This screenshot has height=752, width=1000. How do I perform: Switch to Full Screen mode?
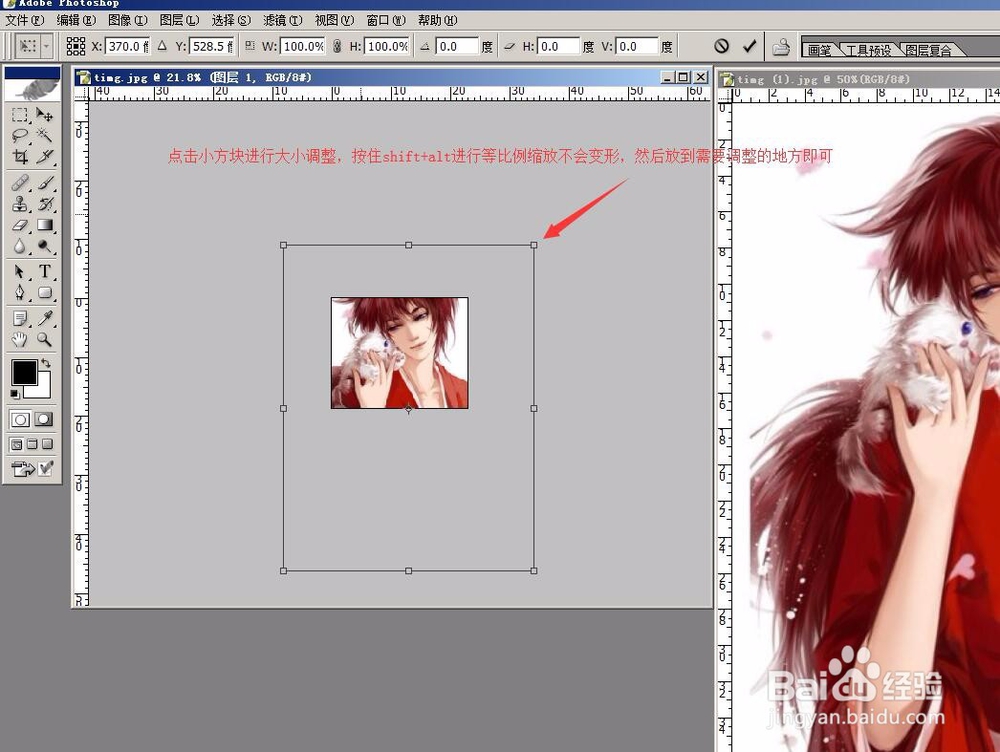pyautogui.click(x=47, y=445)
